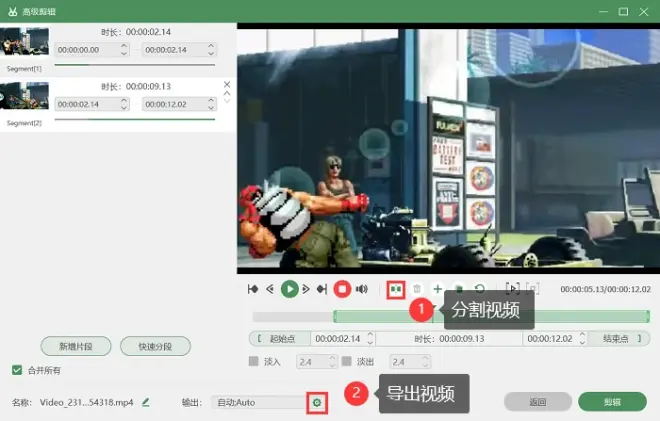Jump to the segment start with the skip-to-beginning icon
The image size is (660, 421).
(253, 289)
